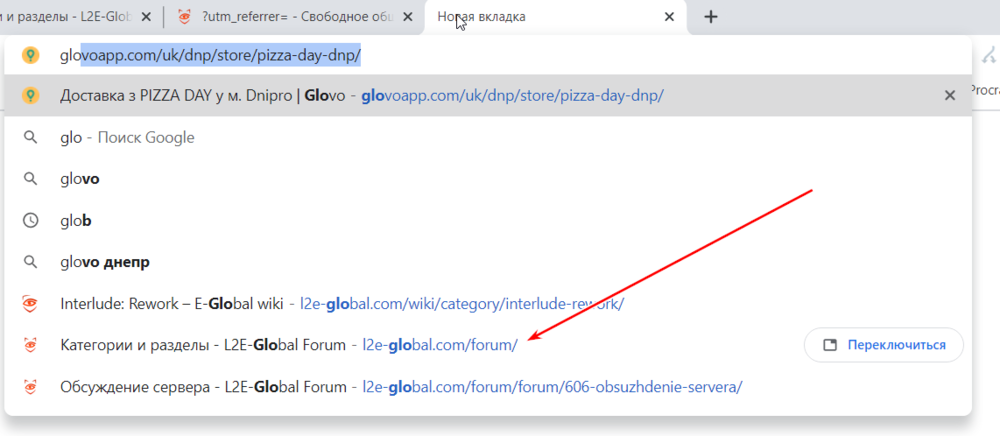Close the "Новая вкладка" tab
1000x436 pixels.
tap(670, 17)
